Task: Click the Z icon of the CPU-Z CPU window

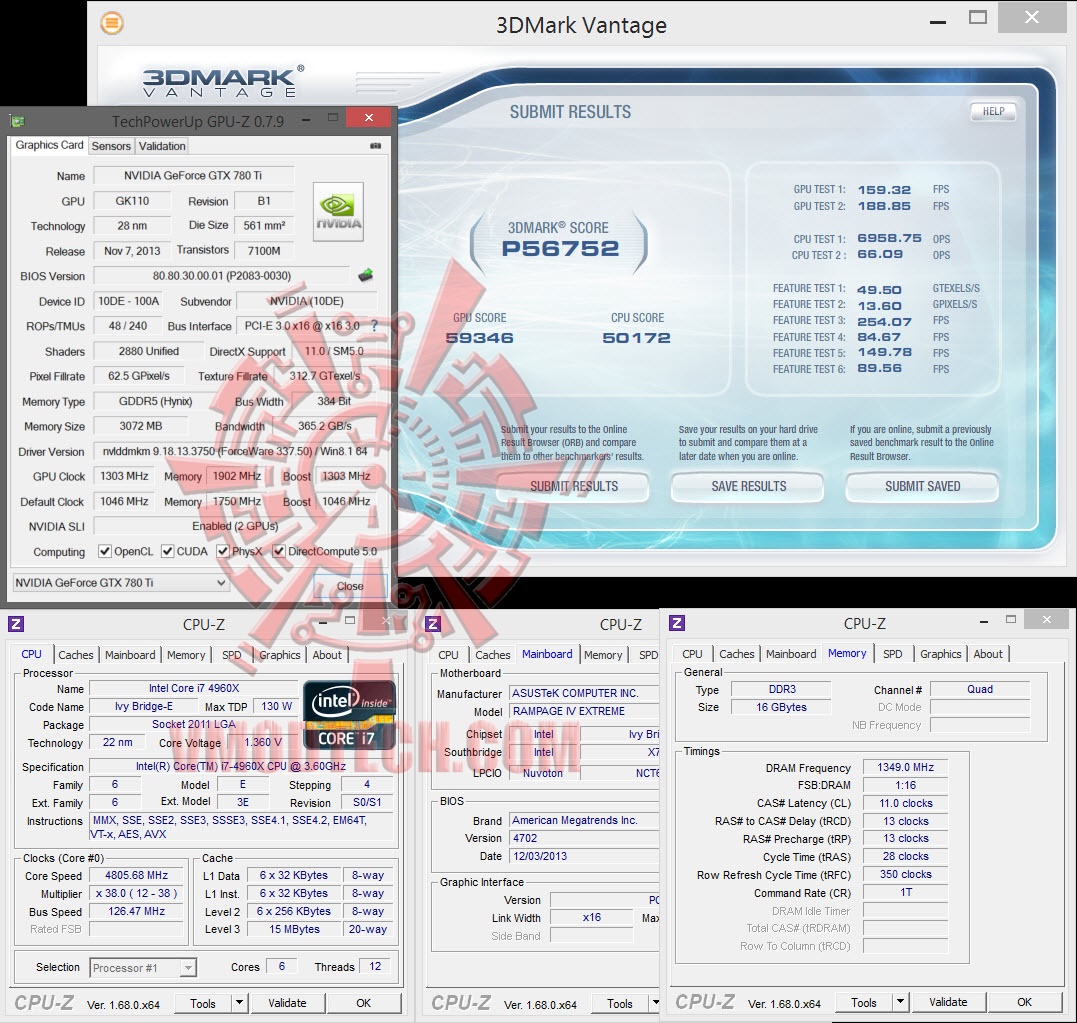Action: tap(16, 624)
